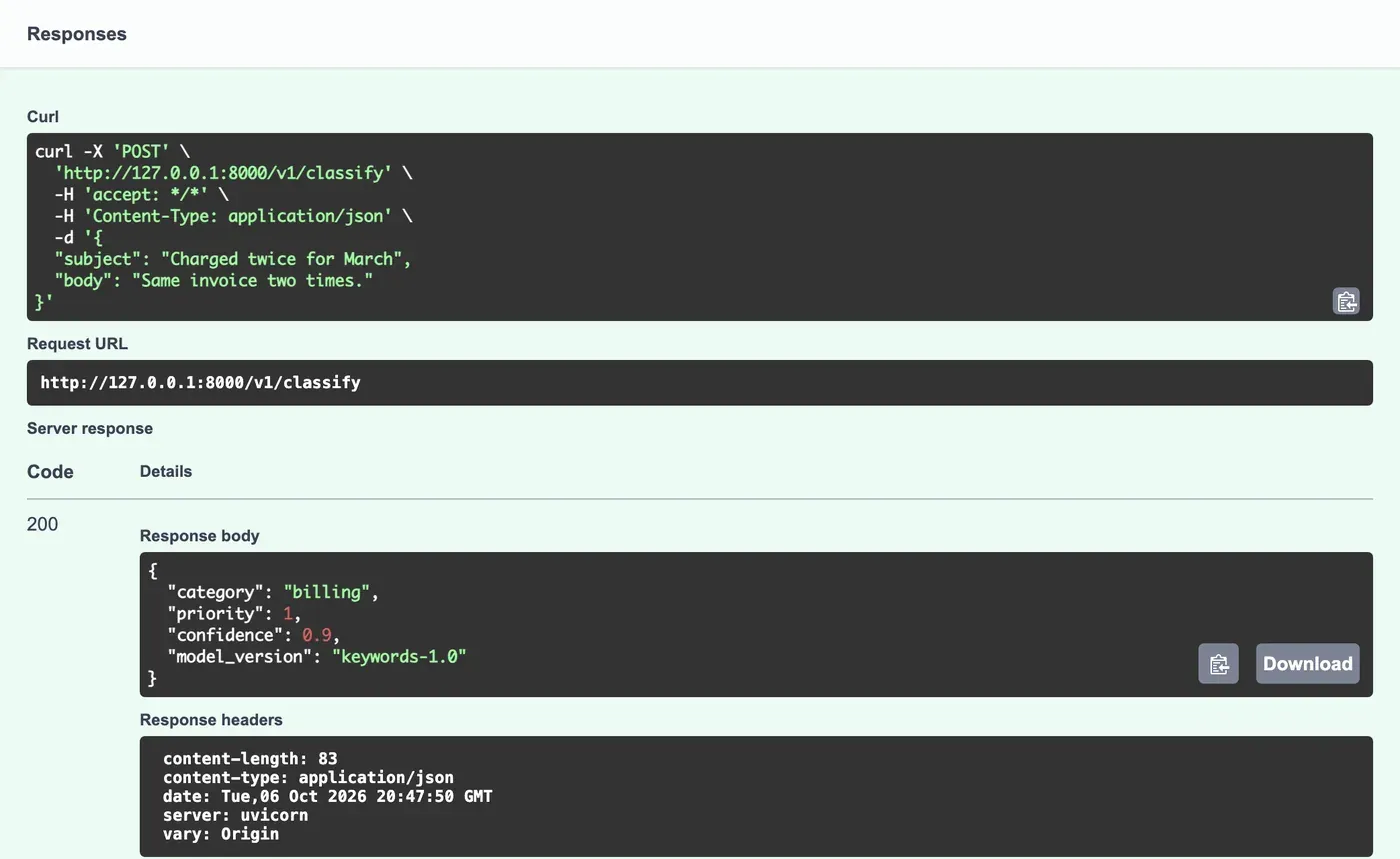Click the Responses section heading
1400x859 pixels.
(x=77, y=34)
